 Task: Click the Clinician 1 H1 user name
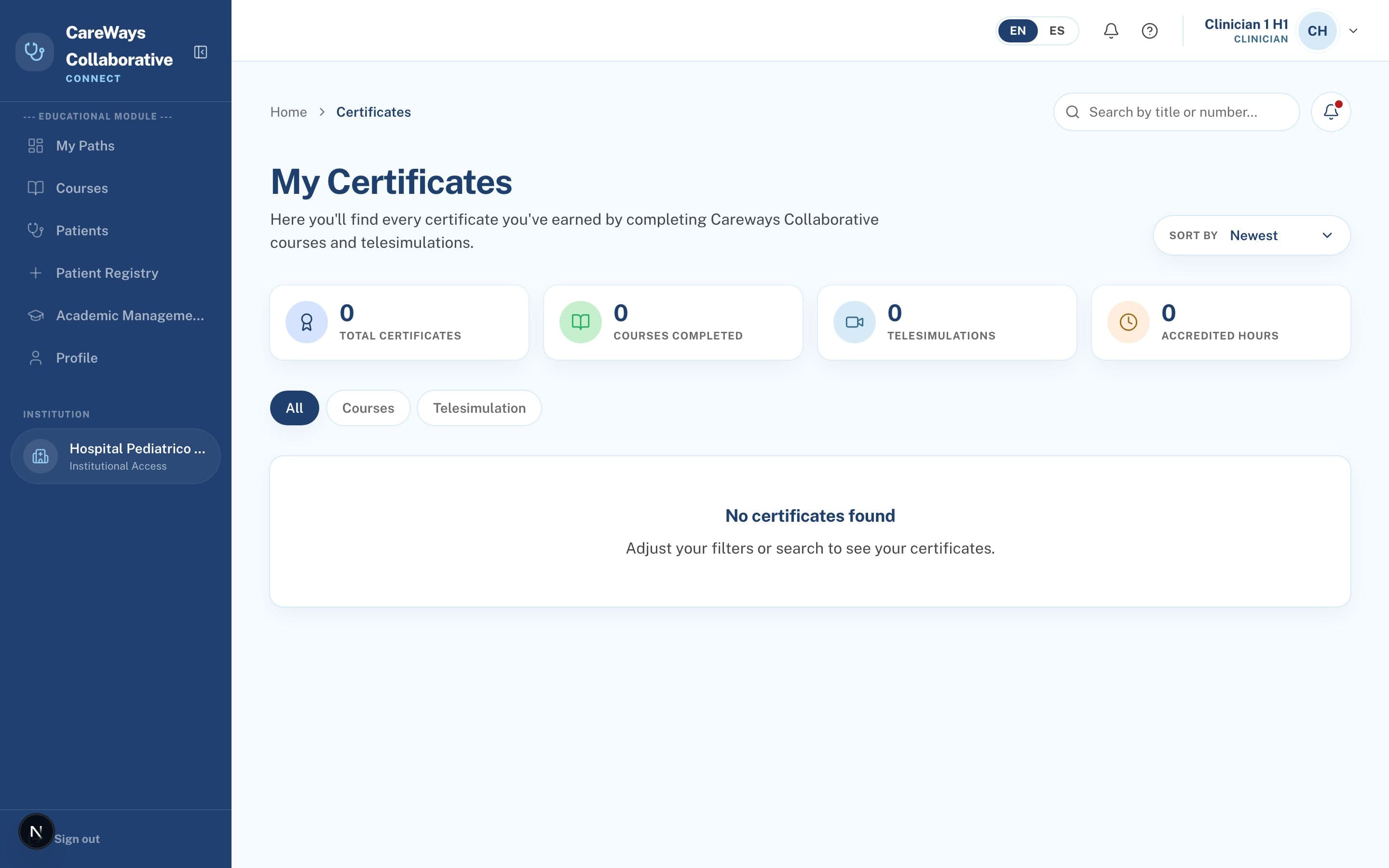coord(1246,24)
